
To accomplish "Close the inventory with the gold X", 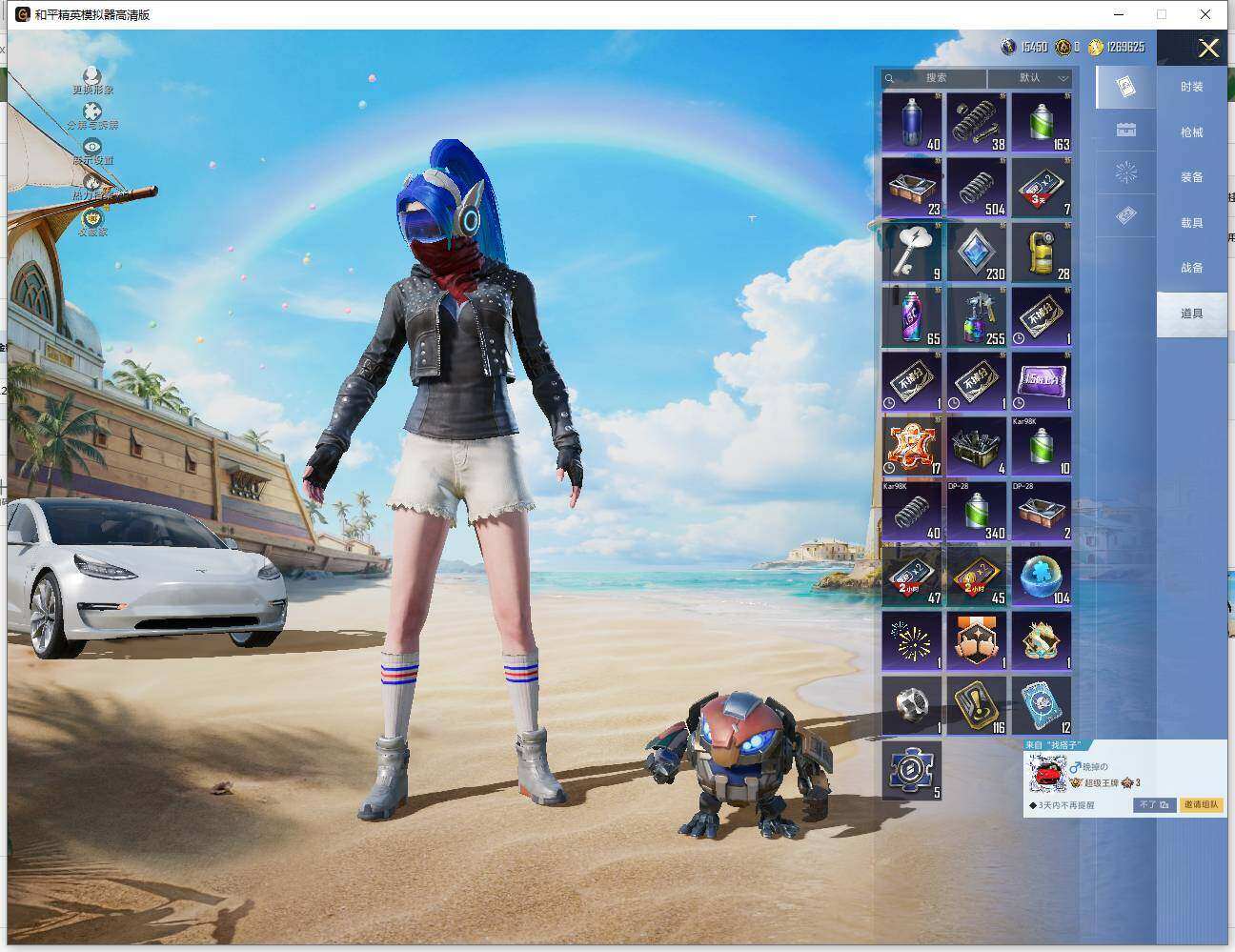I will coord(1208,49).
